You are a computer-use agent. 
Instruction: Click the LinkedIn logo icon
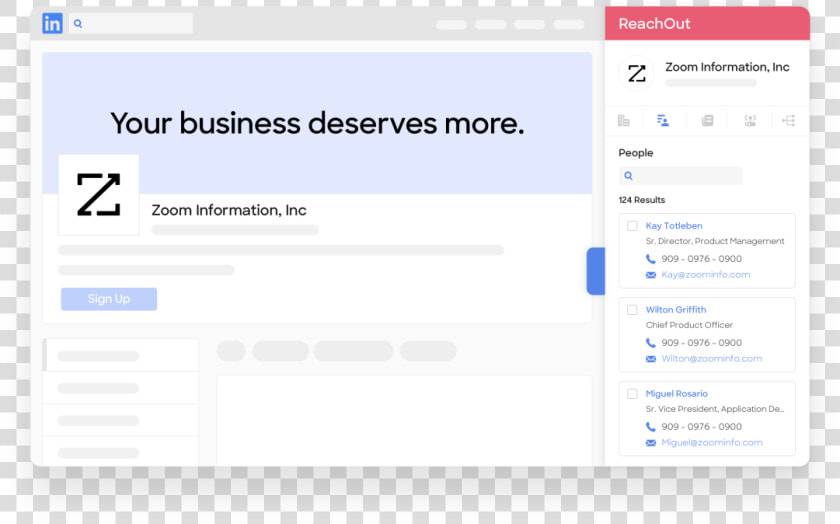52,24
